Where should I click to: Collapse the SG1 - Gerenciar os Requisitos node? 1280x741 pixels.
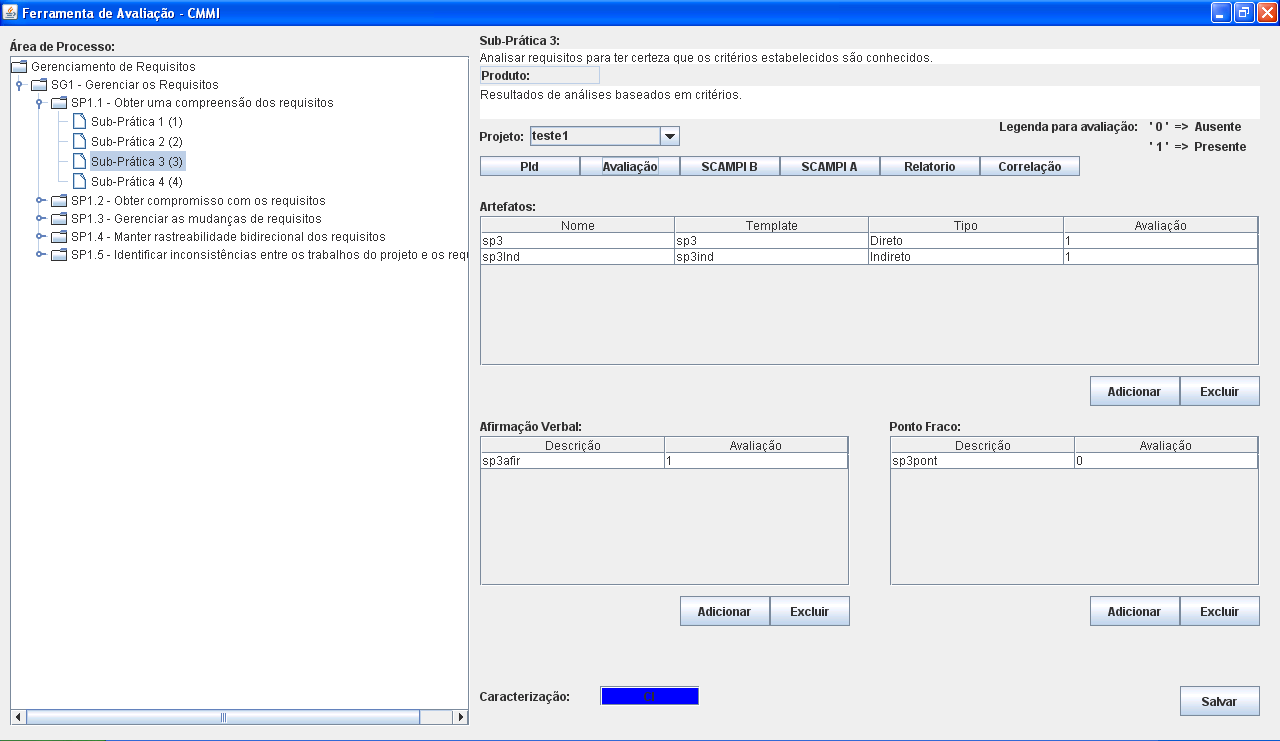pos(19,85)
